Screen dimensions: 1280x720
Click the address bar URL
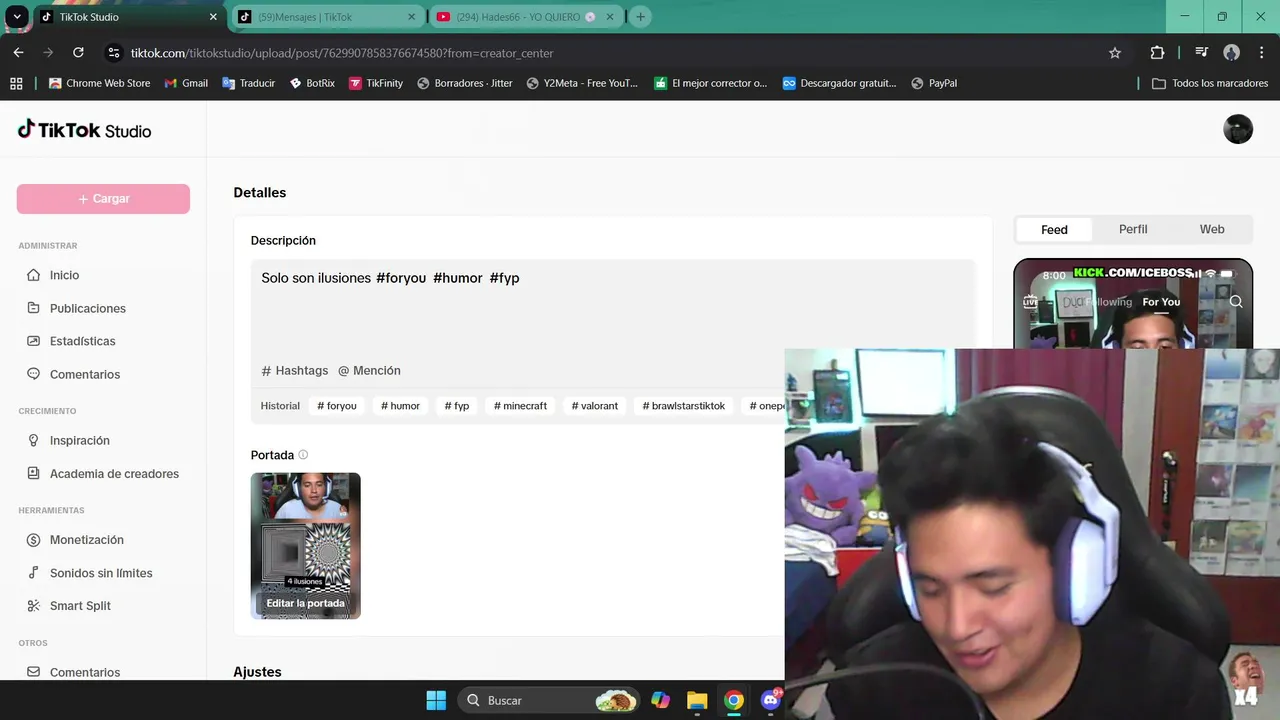(342, 53)
